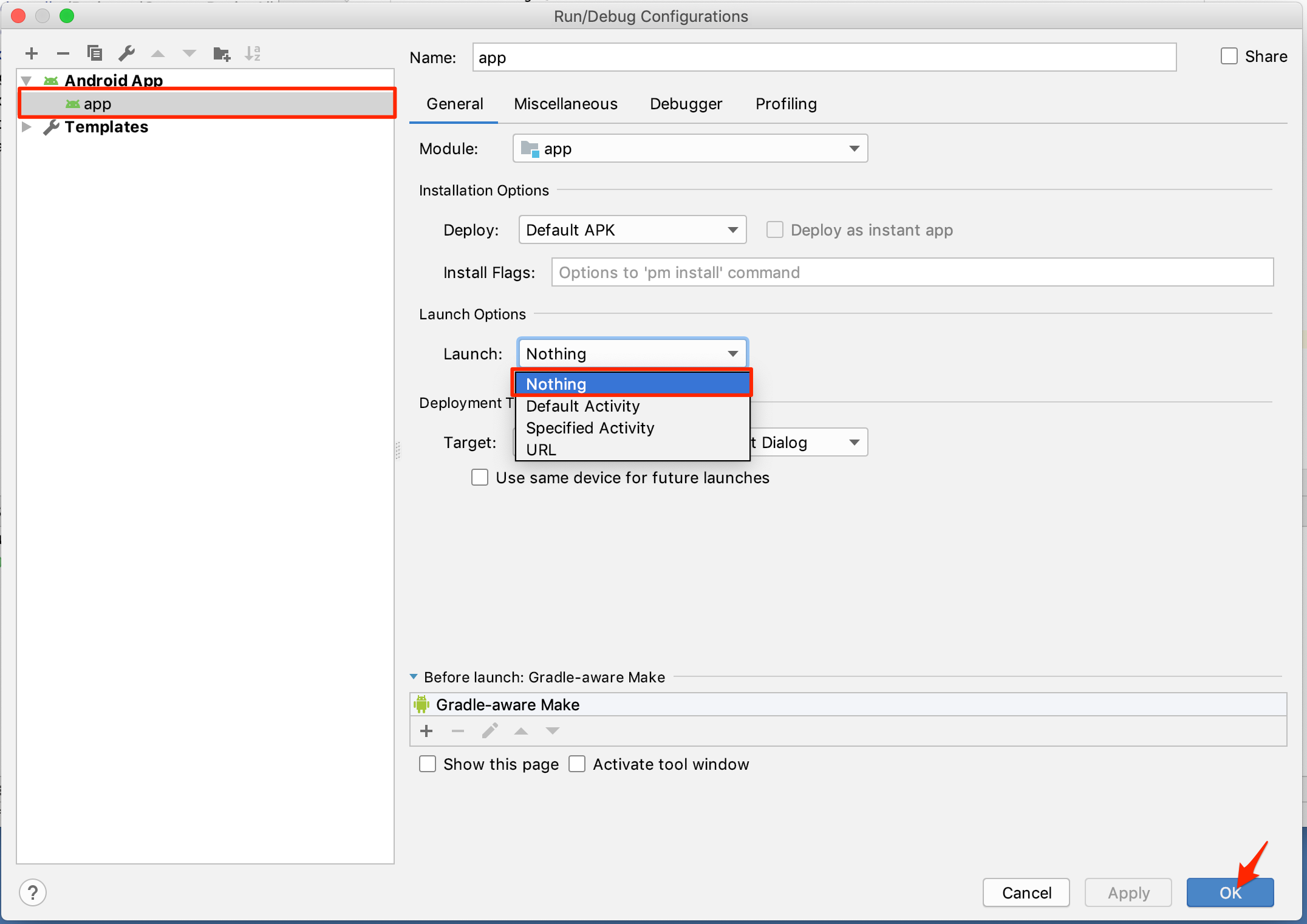Viewport: 1307px width, 924px height.
Task: Click the add new configuration plus icon
Action: [32, 54]
